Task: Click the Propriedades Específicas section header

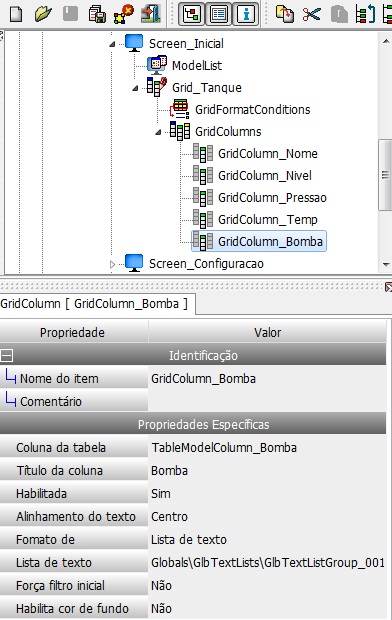Action: tap(193, 424)
